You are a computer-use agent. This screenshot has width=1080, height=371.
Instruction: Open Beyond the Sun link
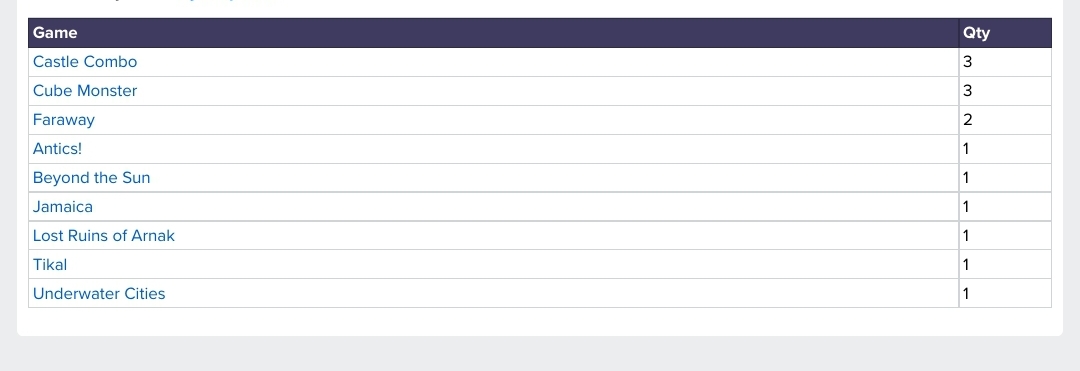(x=91, y=178)
